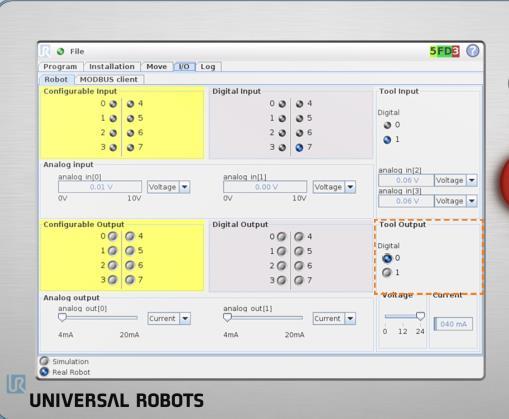Toggle Configurable Output 7
Image resolution: width=509 pixels, height=419 pixels.
130,280
